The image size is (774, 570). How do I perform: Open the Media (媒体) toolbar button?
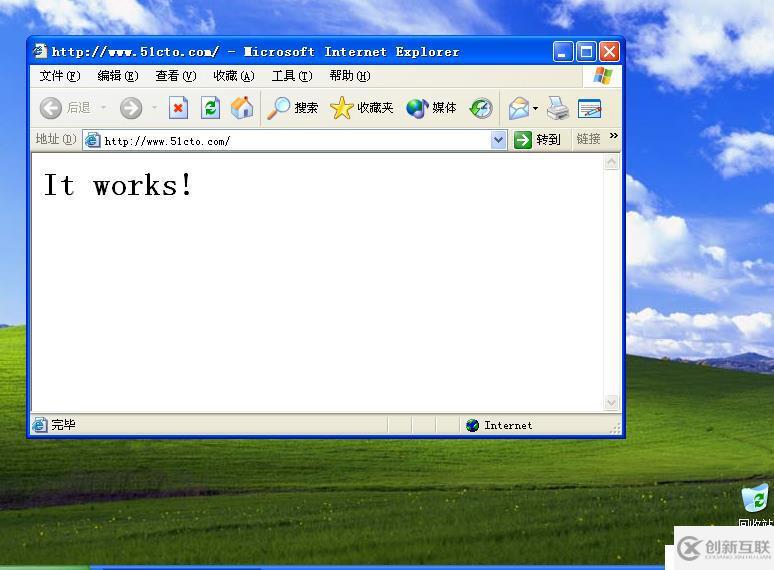(x=431, y=108)
